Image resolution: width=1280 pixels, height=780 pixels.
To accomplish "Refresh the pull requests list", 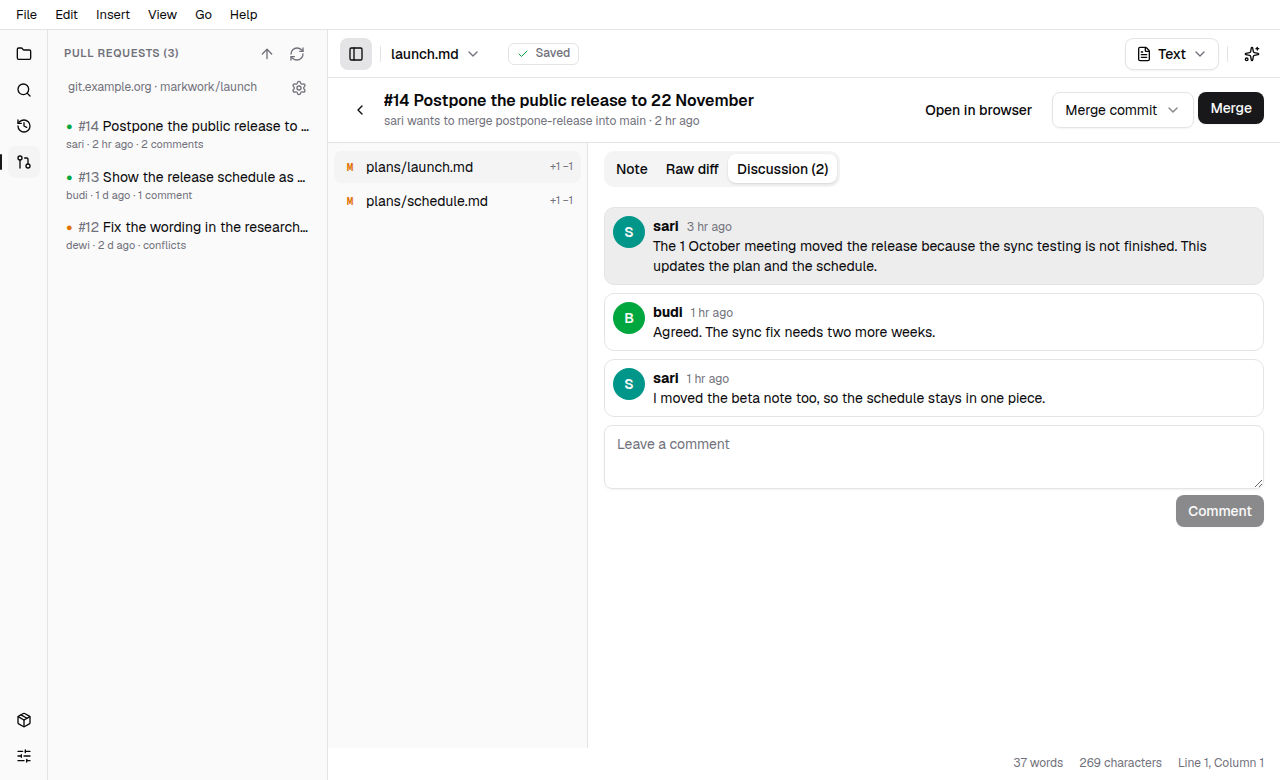I will [x=297, y=54].
